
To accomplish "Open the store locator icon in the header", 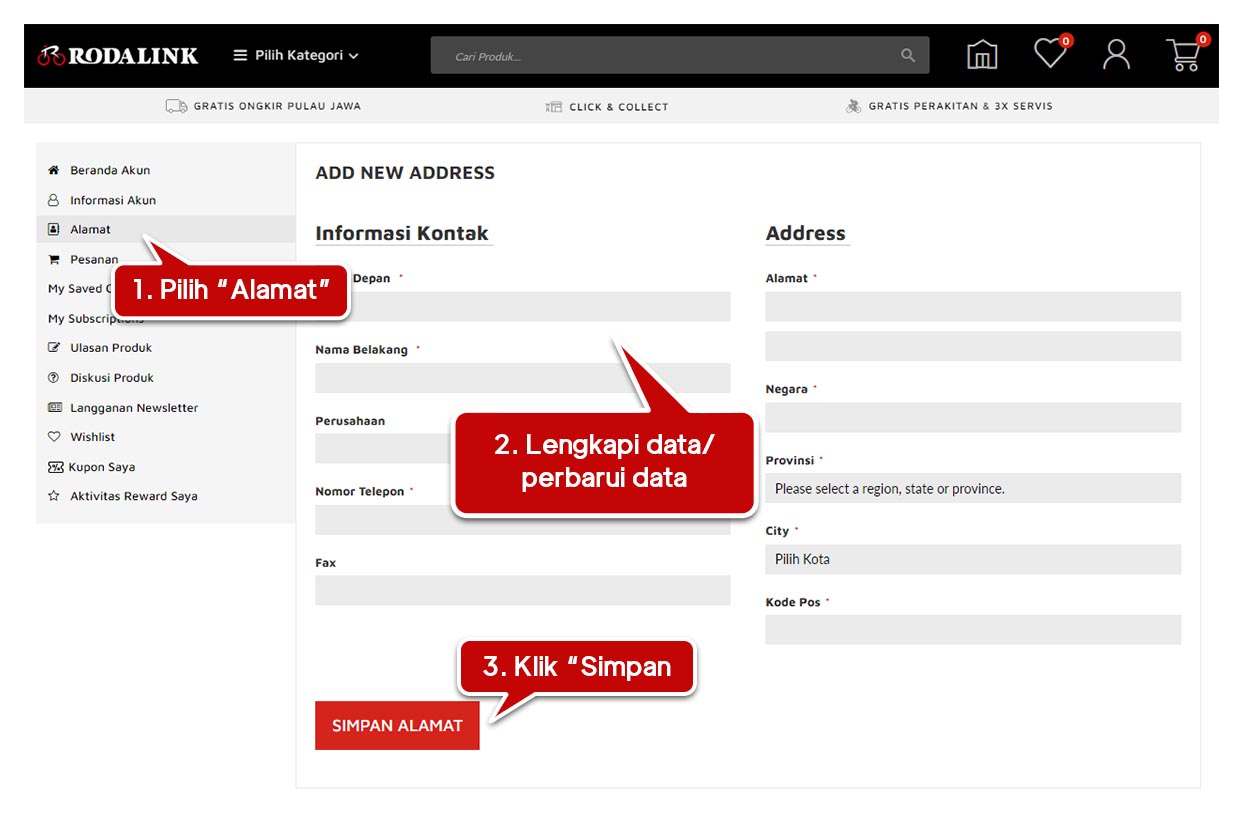I will [x=981, y=55].
